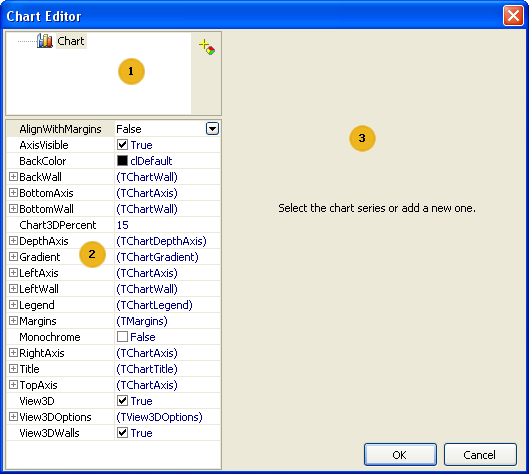Select the Chart tree node label
The width and height of the screenshot is (529, 474).
[71, 41]
